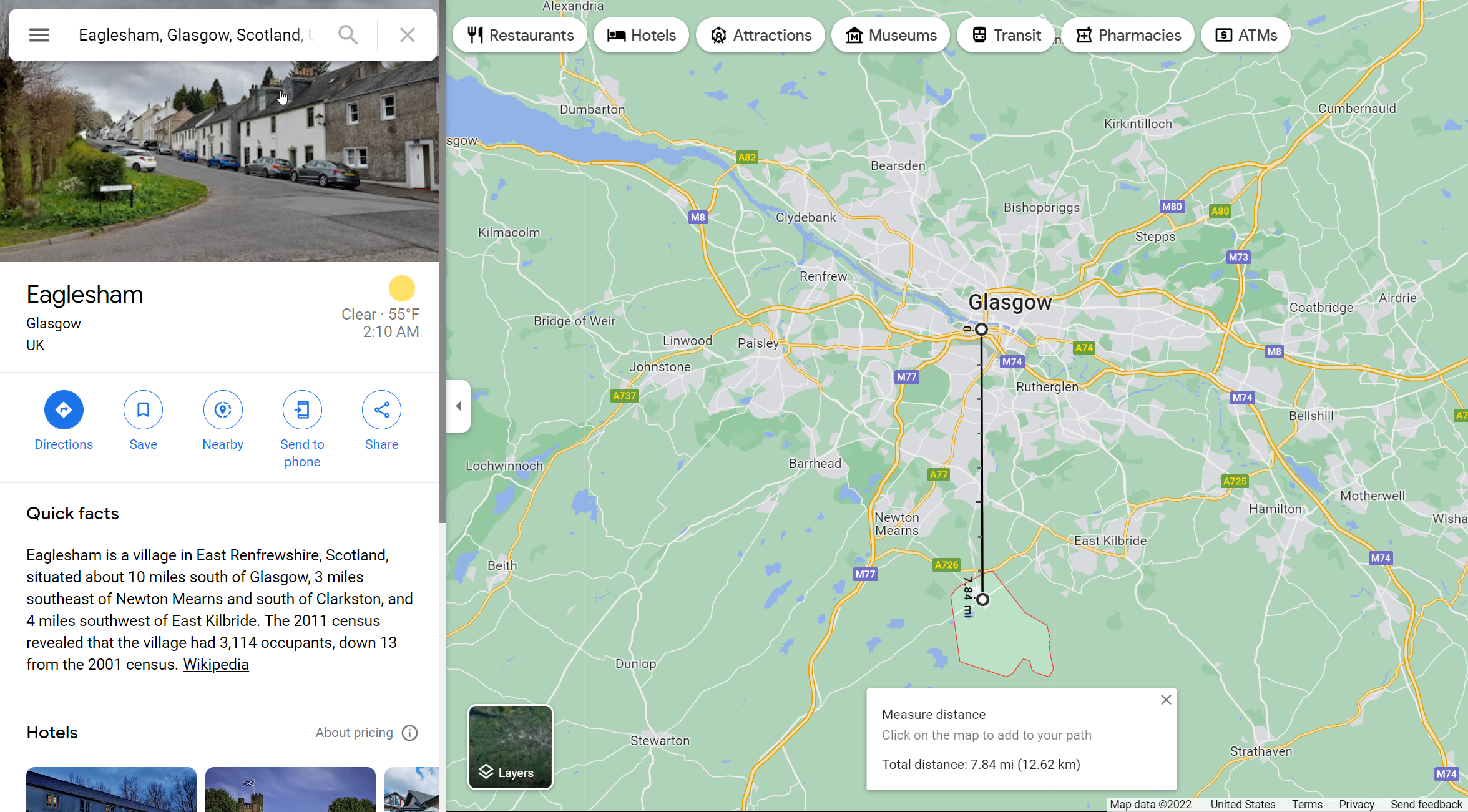Click the A737 road shield
This screenshot has width=1468, height=812.
624,396
